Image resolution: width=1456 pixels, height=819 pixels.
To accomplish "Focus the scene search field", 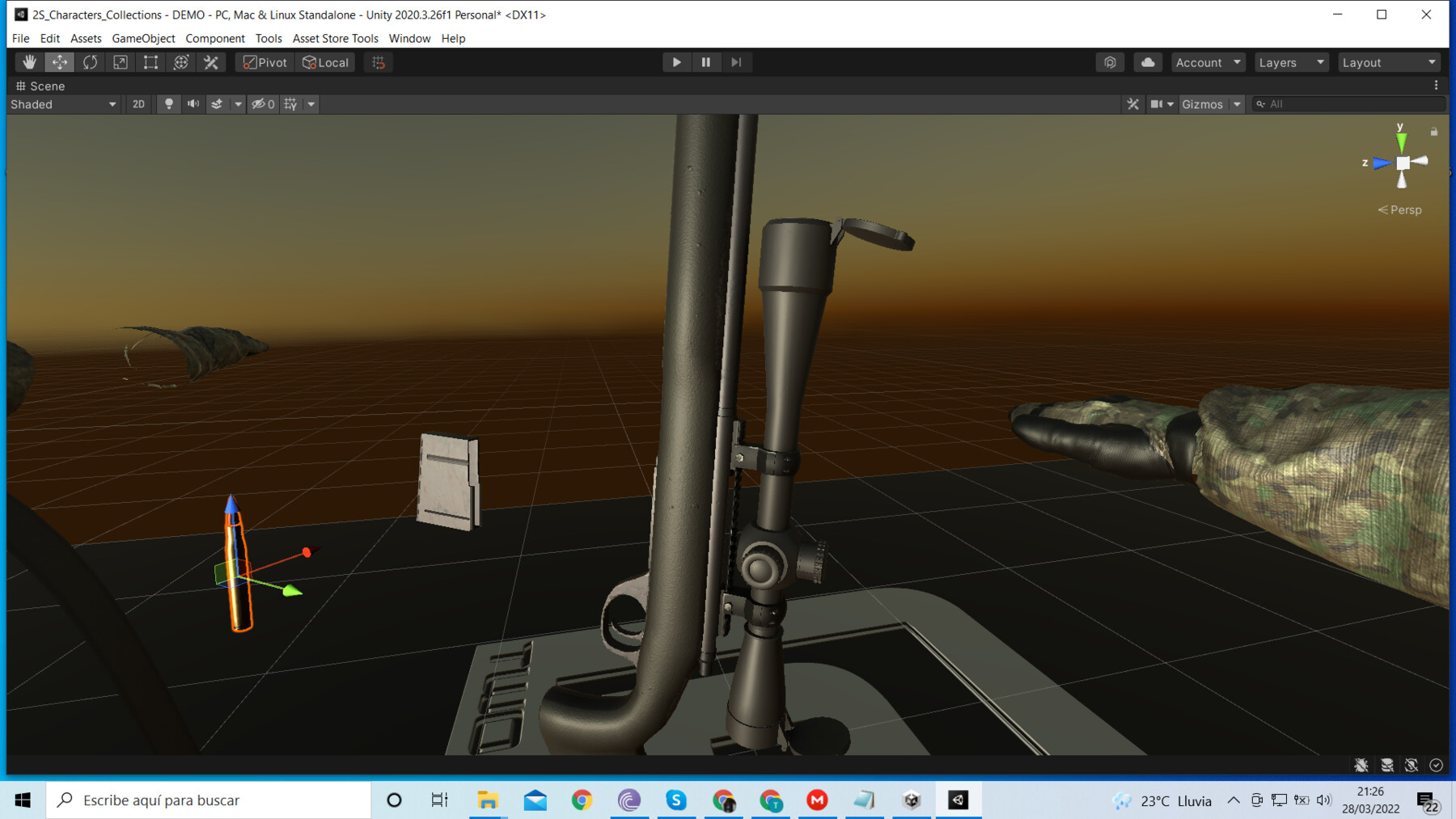I will 1348,104.
